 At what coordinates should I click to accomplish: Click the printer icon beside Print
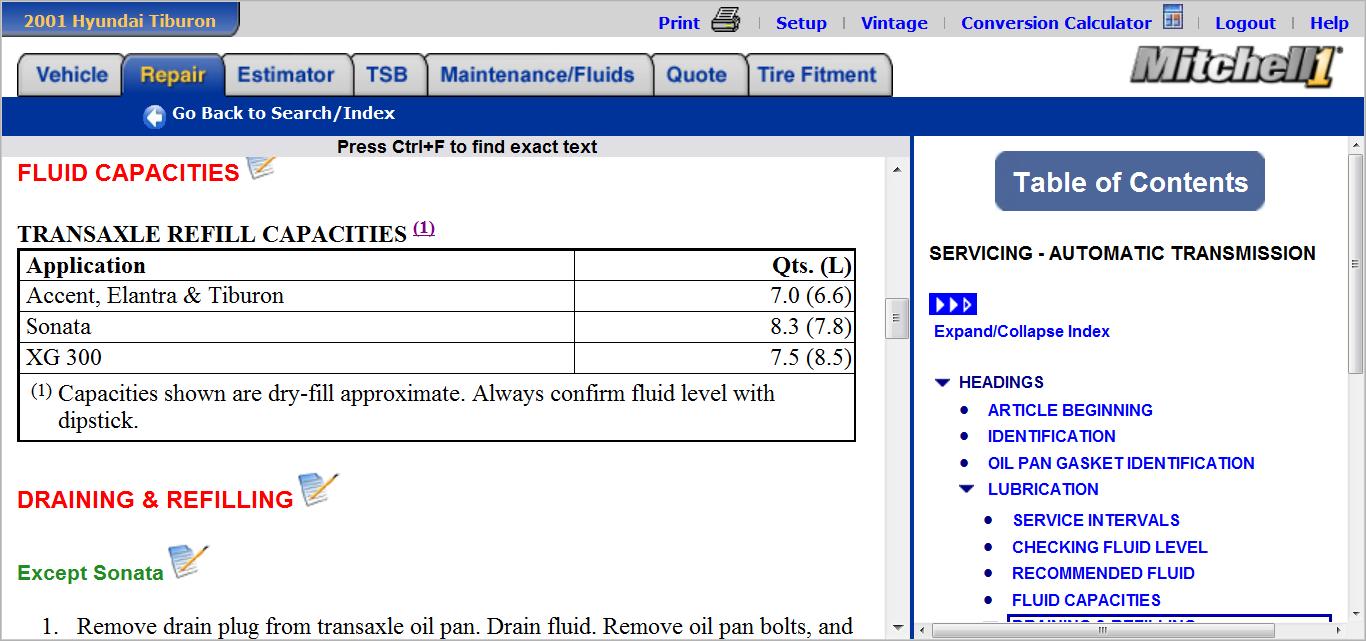click(x=726, y=20)
